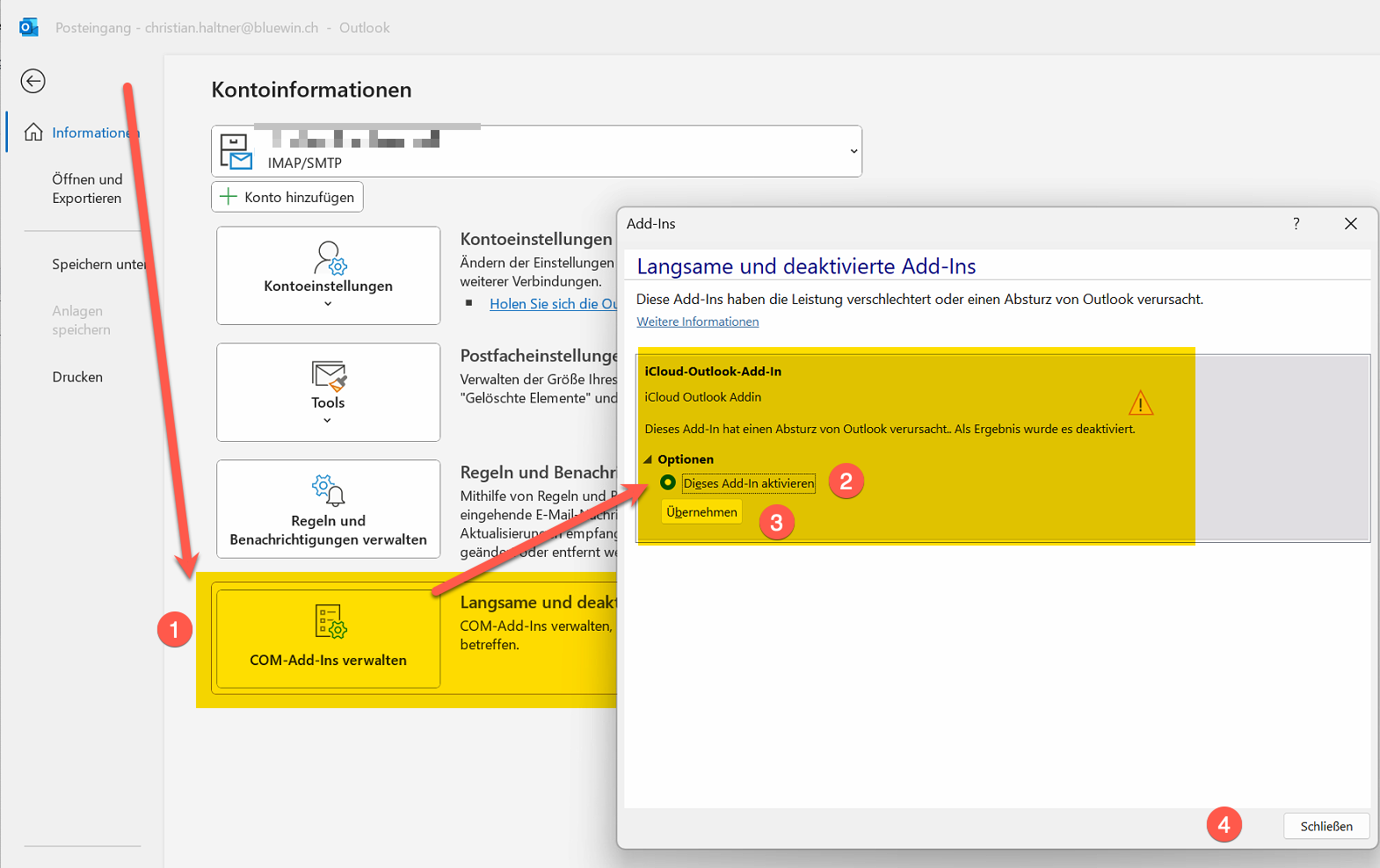Click the back arrow to leave backstage
The height and width of the screenshot is (868, 1380).
(x=33, y=81)
